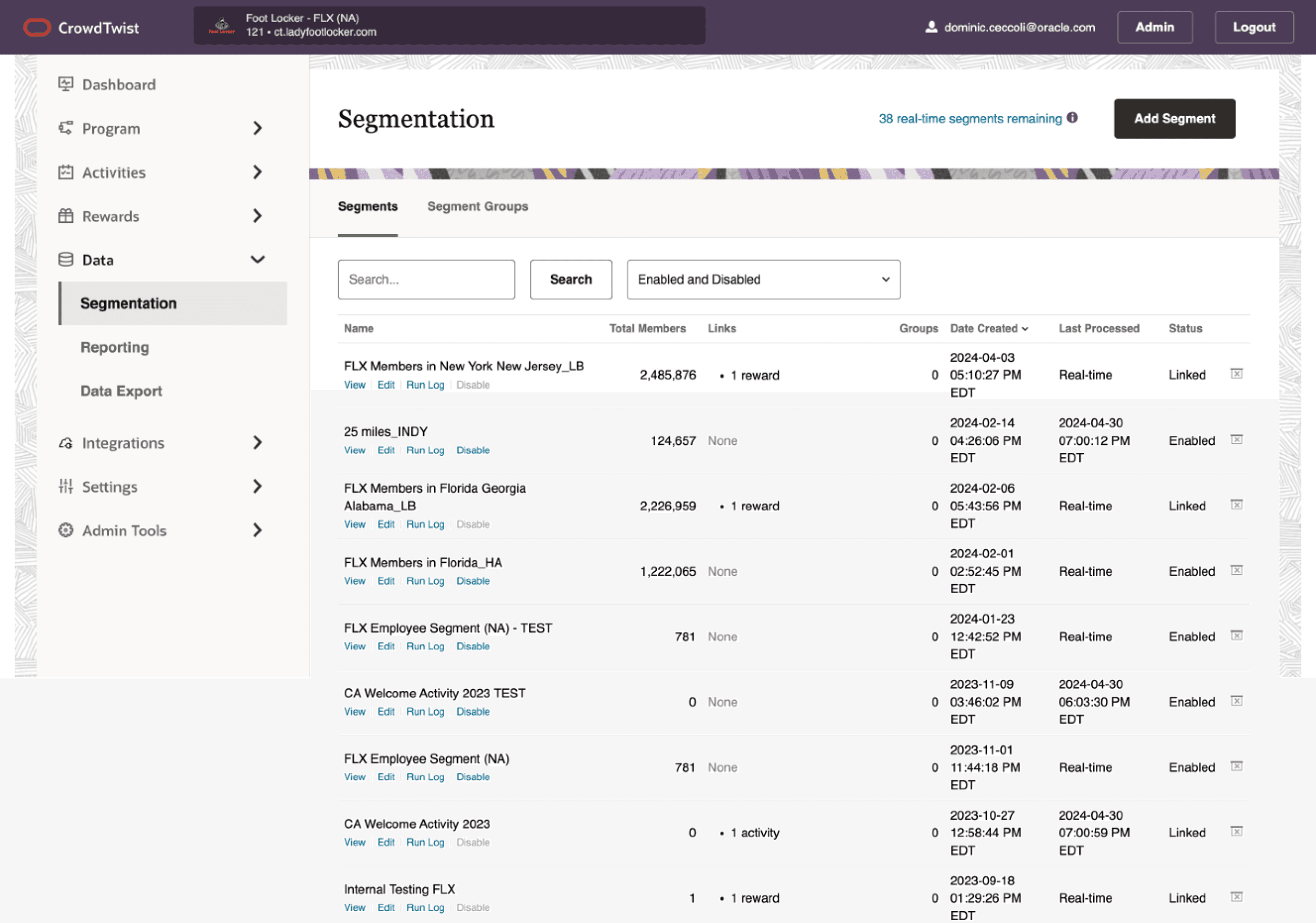Switch to the Segment Groups tab

[477, 206]
